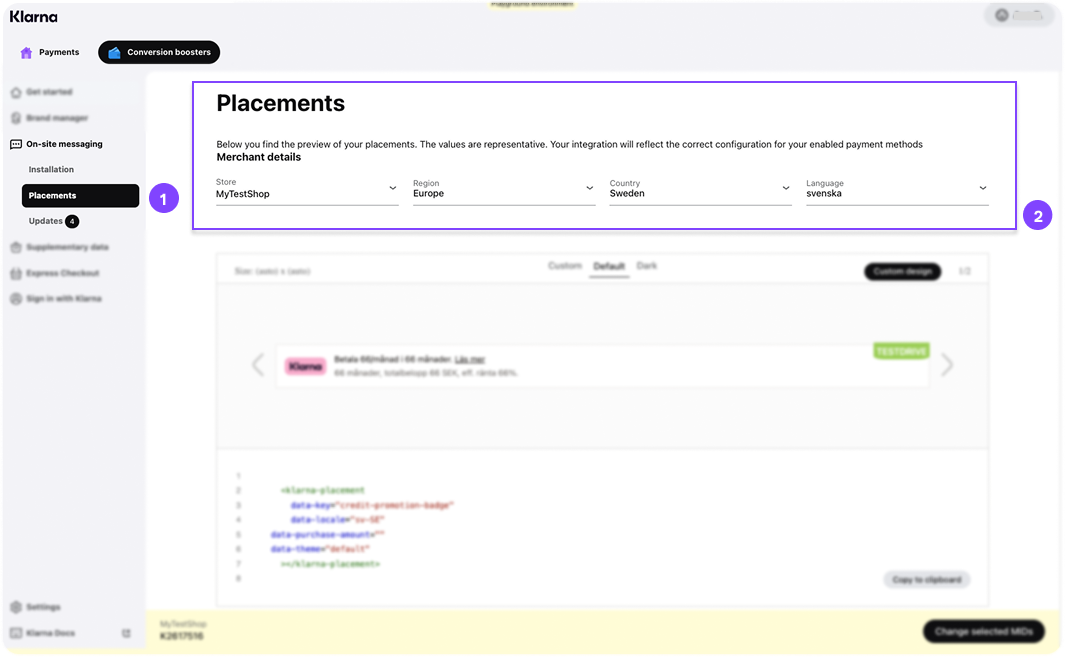Click the Sign in with Klarna icon

pyautogui.click(x=16, y=299)
